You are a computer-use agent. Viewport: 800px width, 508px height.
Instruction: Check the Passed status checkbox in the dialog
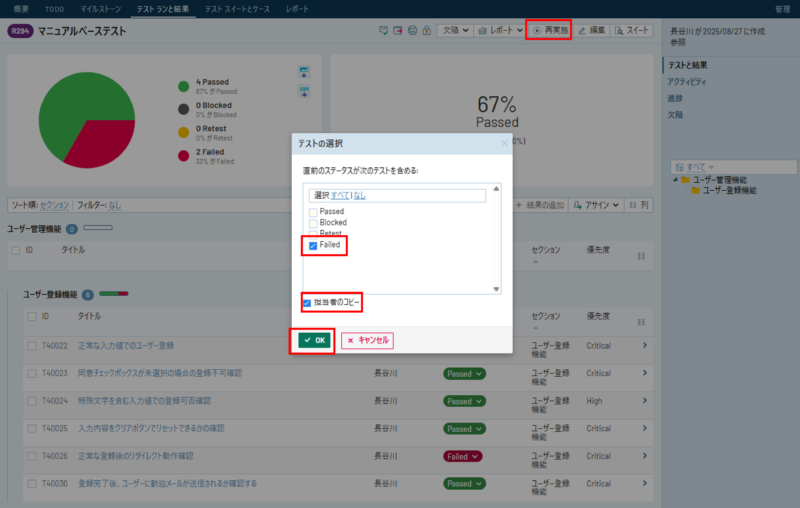(313, 212)
